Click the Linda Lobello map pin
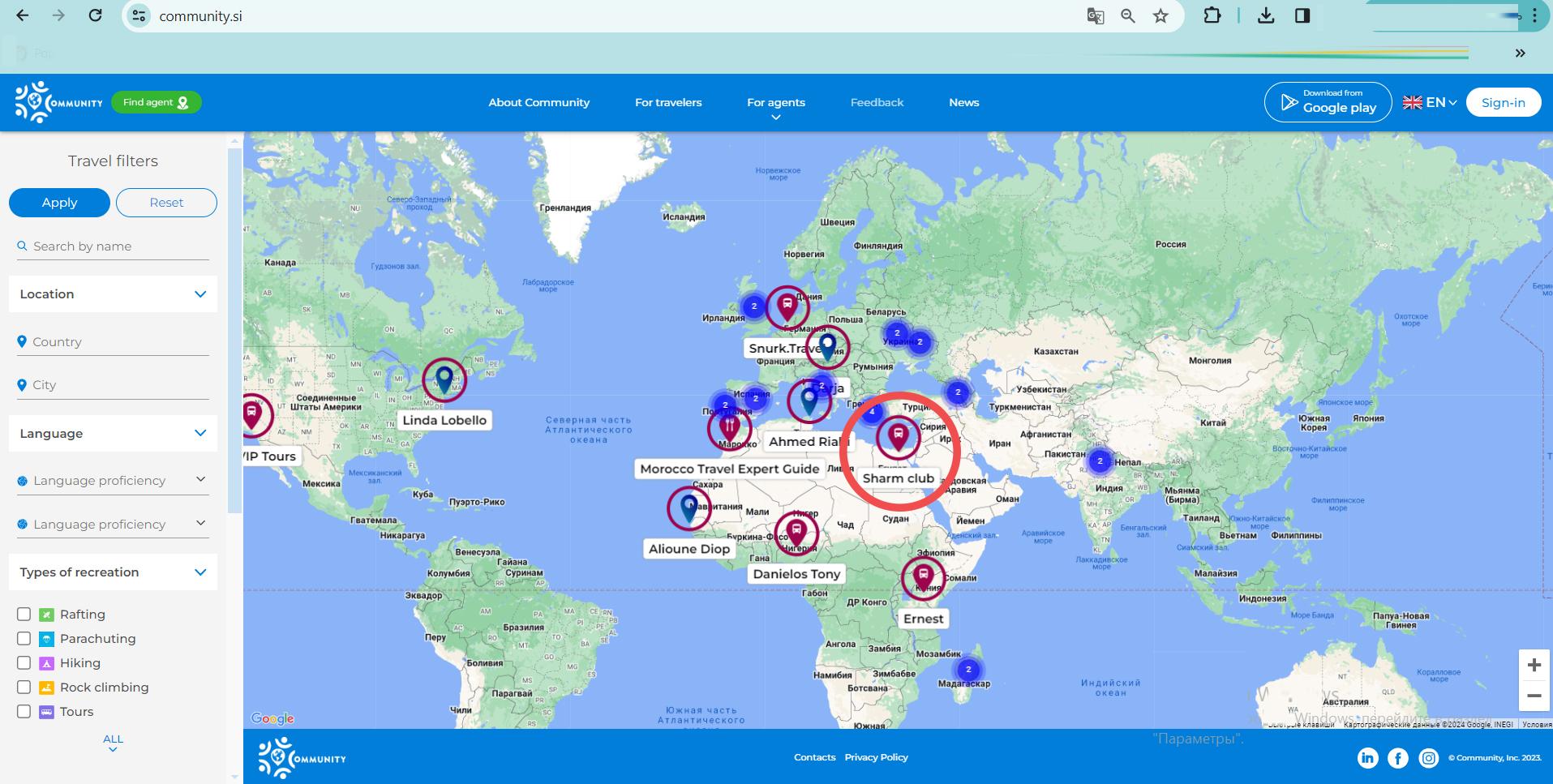The width and height of the screenshot is (1553, 784). coord(444,379)
